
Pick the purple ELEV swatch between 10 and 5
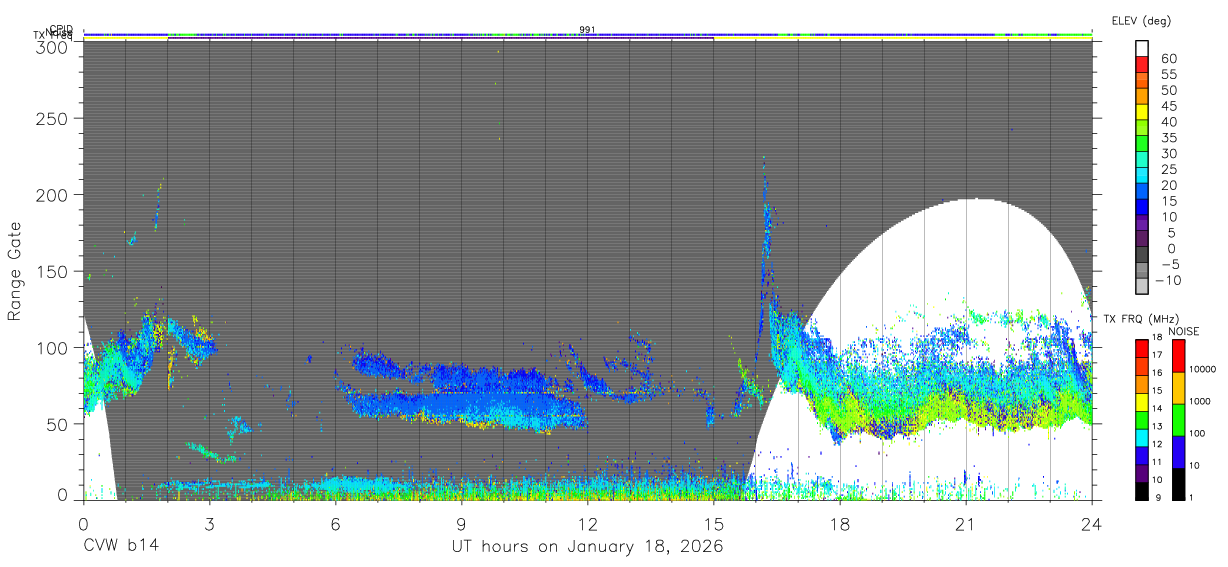(1143, 224)
